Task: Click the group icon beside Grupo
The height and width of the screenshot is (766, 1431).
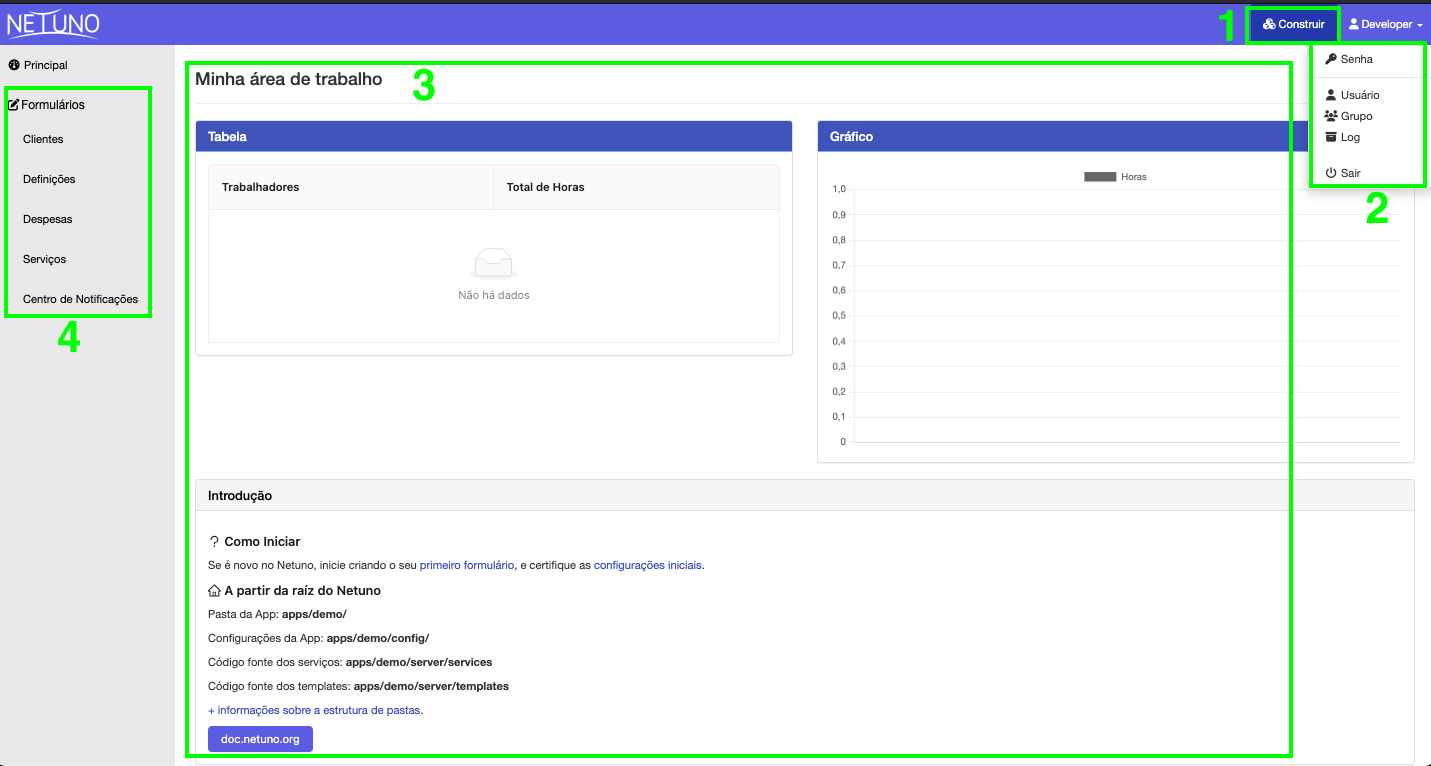Action: pyautogui.click(x=1331, y=116)
